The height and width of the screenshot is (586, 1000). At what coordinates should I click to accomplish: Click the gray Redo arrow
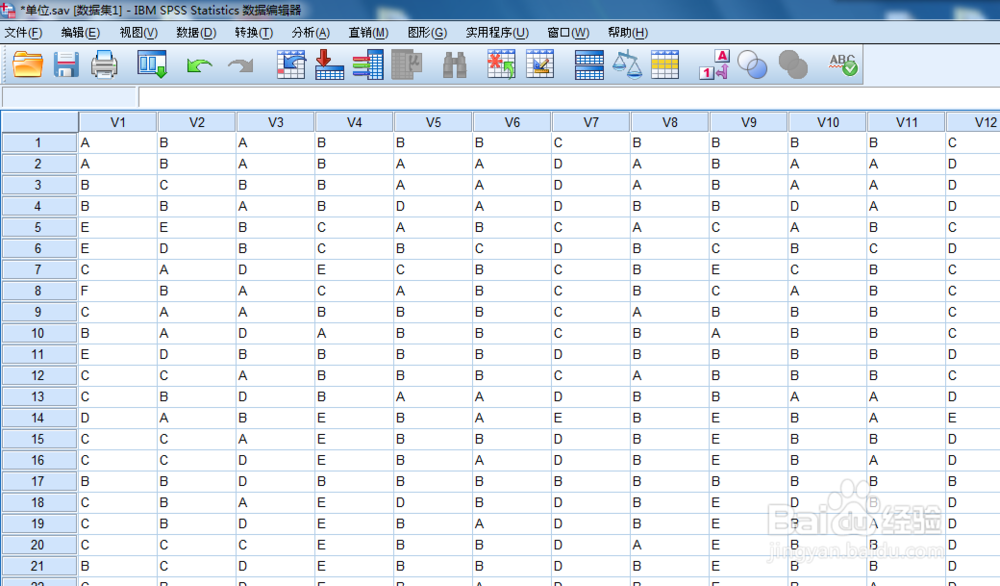pos(240,65)
